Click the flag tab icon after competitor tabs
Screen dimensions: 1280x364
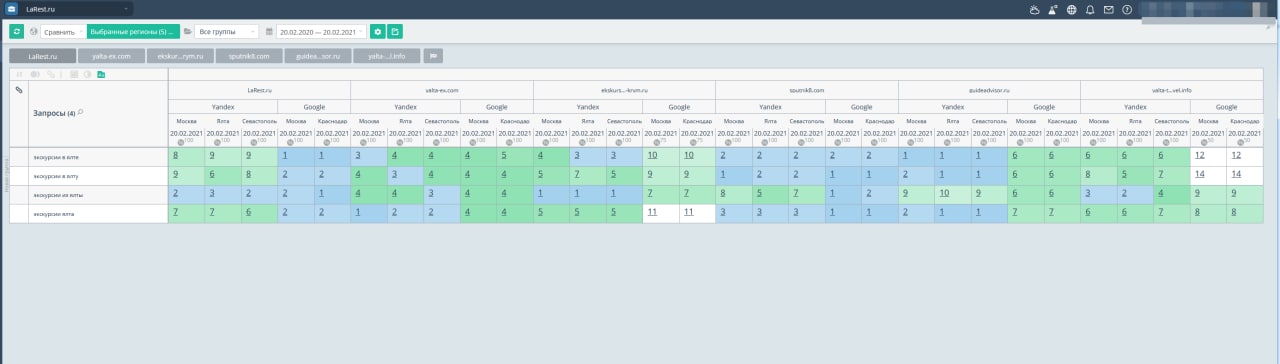433,56
